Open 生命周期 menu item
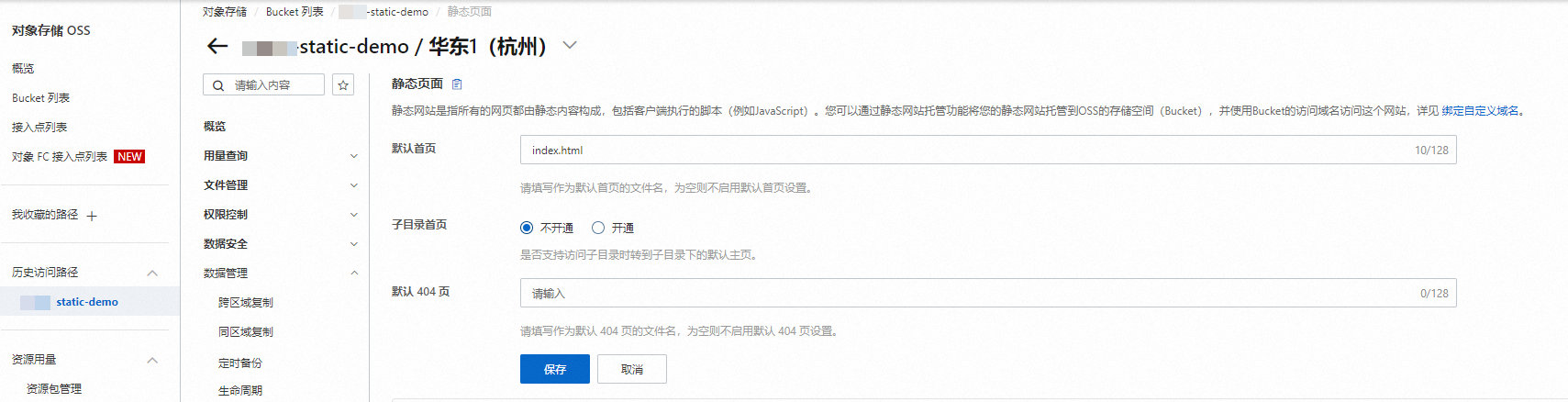 [x=239, y=391]
